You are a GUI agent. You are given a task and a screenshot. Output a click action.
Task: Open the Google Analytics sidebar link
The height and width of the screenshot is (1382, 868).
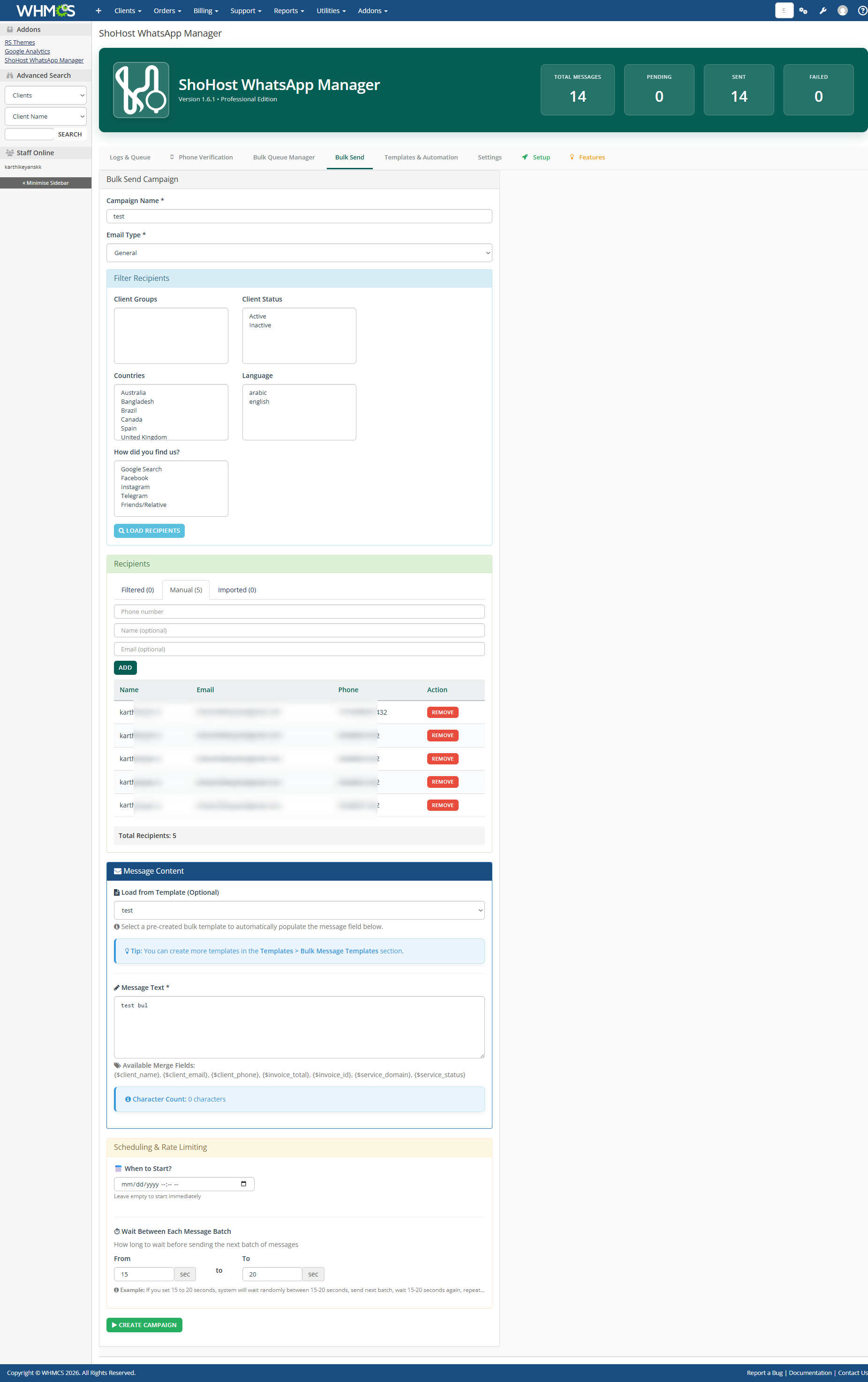coord(28,52)
